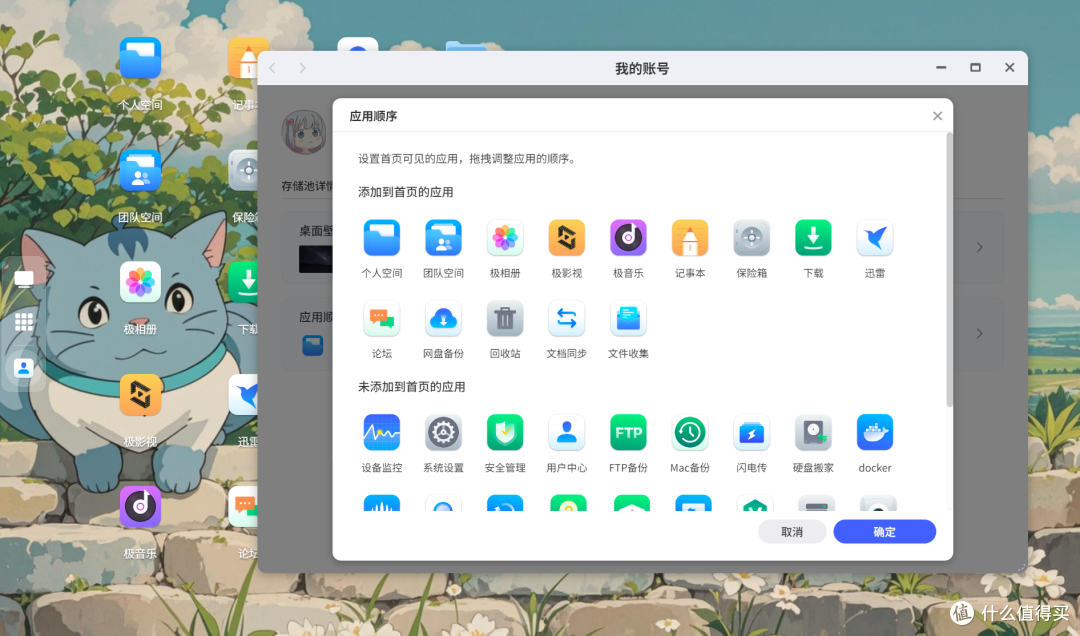Select 个人空间 icon in the app order dialog
The width and height of the screenshot is (1080, 636).
tap(382, 238)
